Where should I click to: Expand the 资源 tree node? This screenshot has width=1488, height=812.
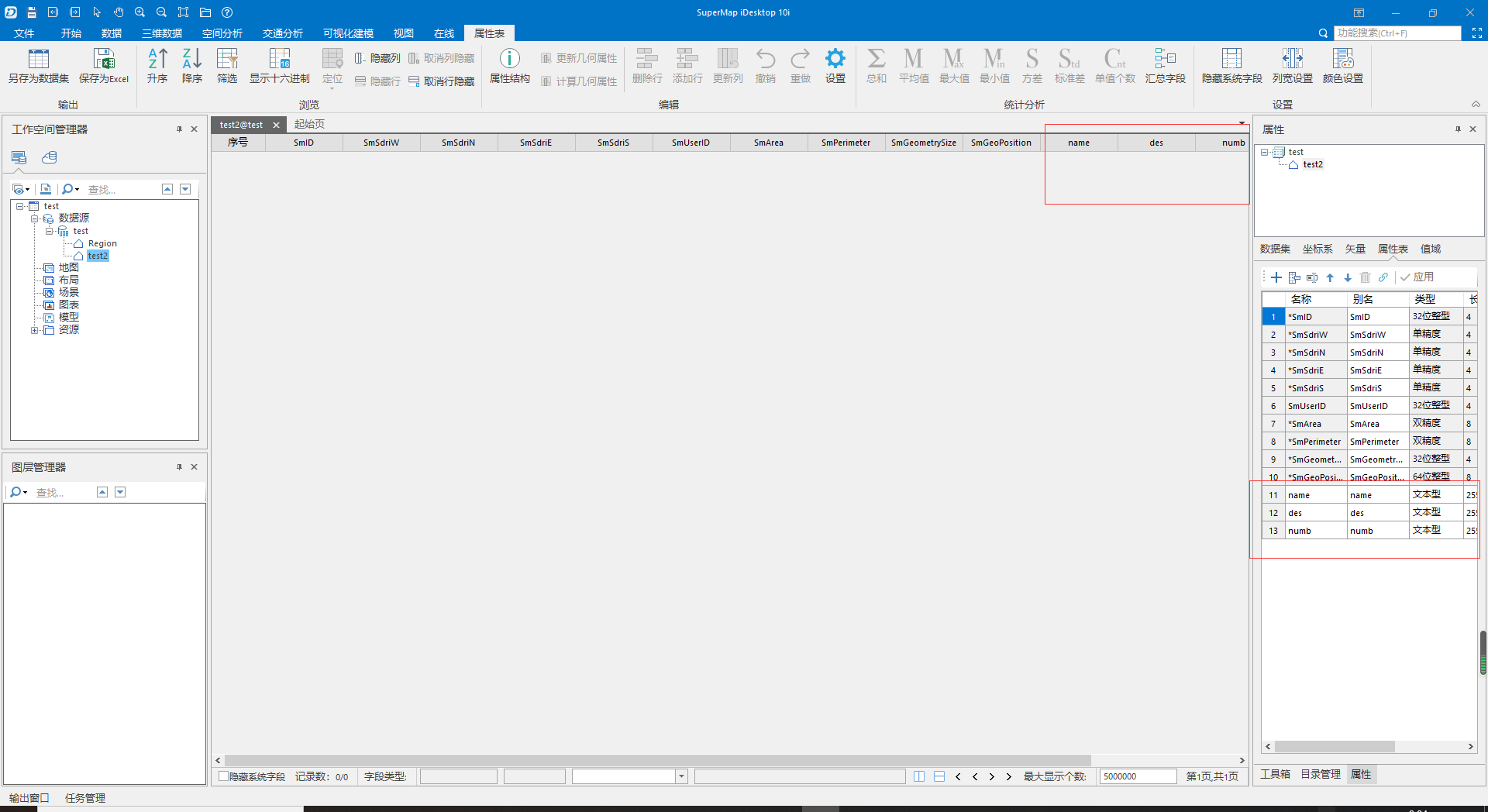34,330
